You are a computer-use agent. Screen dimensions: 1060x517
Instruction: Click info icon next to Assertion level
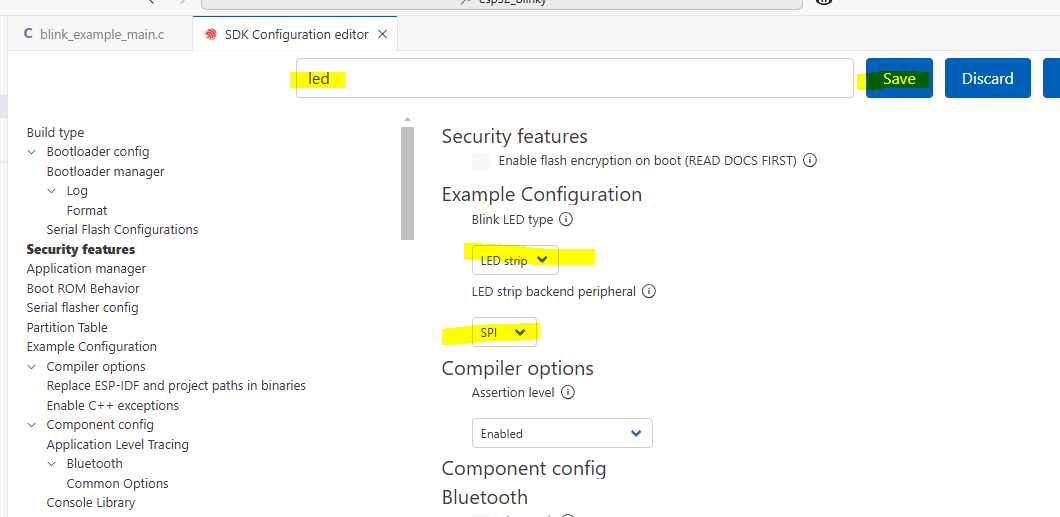point(568,393)
